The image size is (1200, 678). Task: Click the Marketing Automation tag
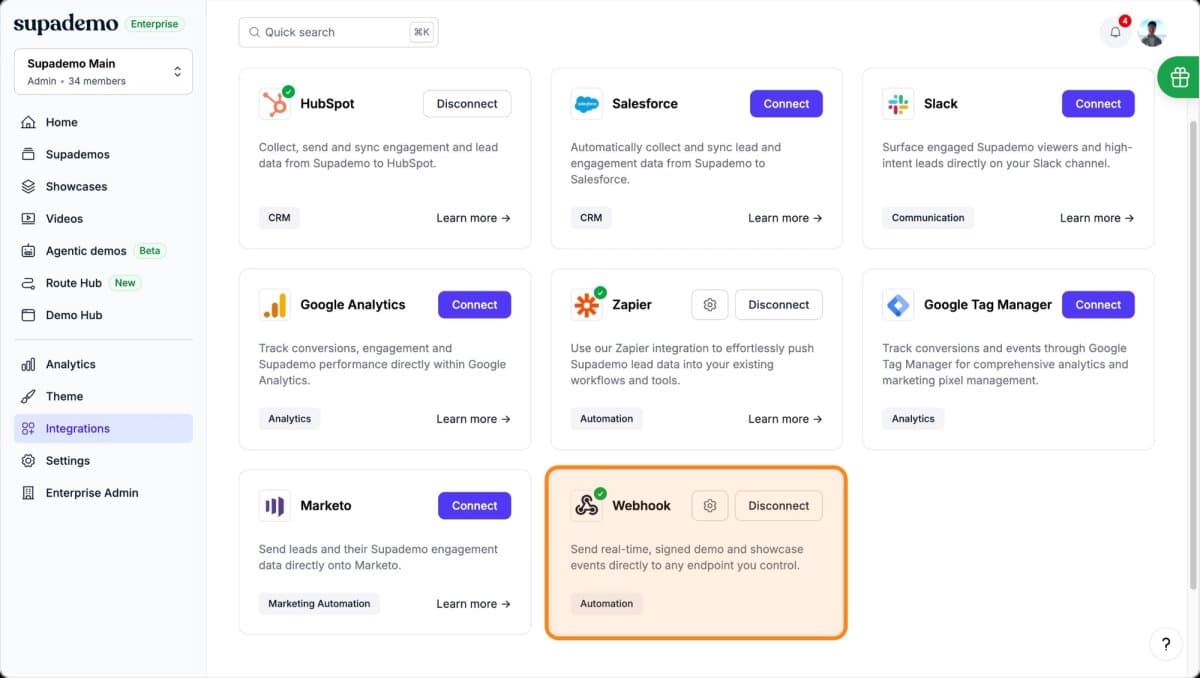point(319,604)
